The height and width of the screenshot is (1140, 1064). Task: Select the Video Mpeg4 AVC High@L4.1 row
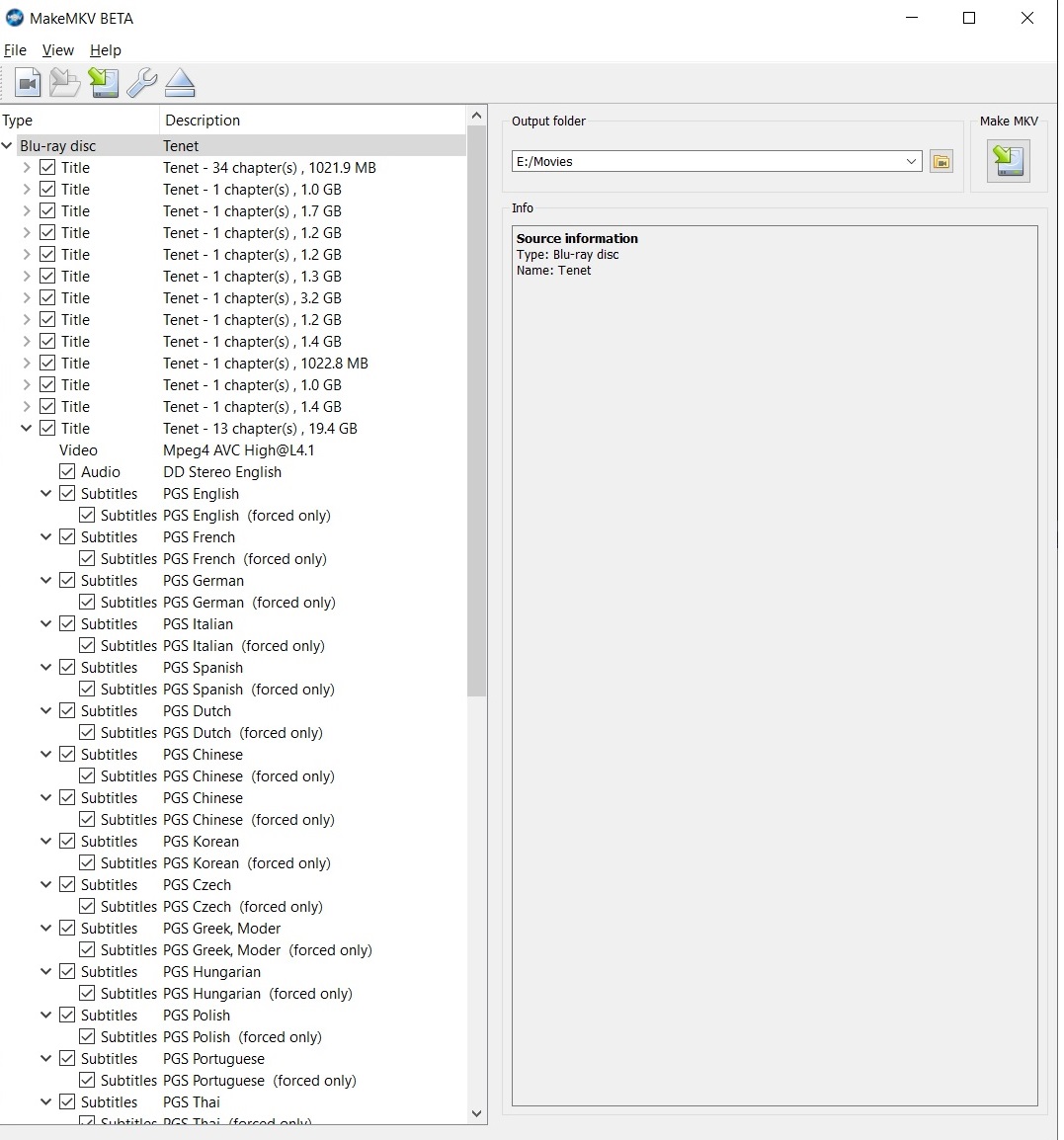point(233,450)
